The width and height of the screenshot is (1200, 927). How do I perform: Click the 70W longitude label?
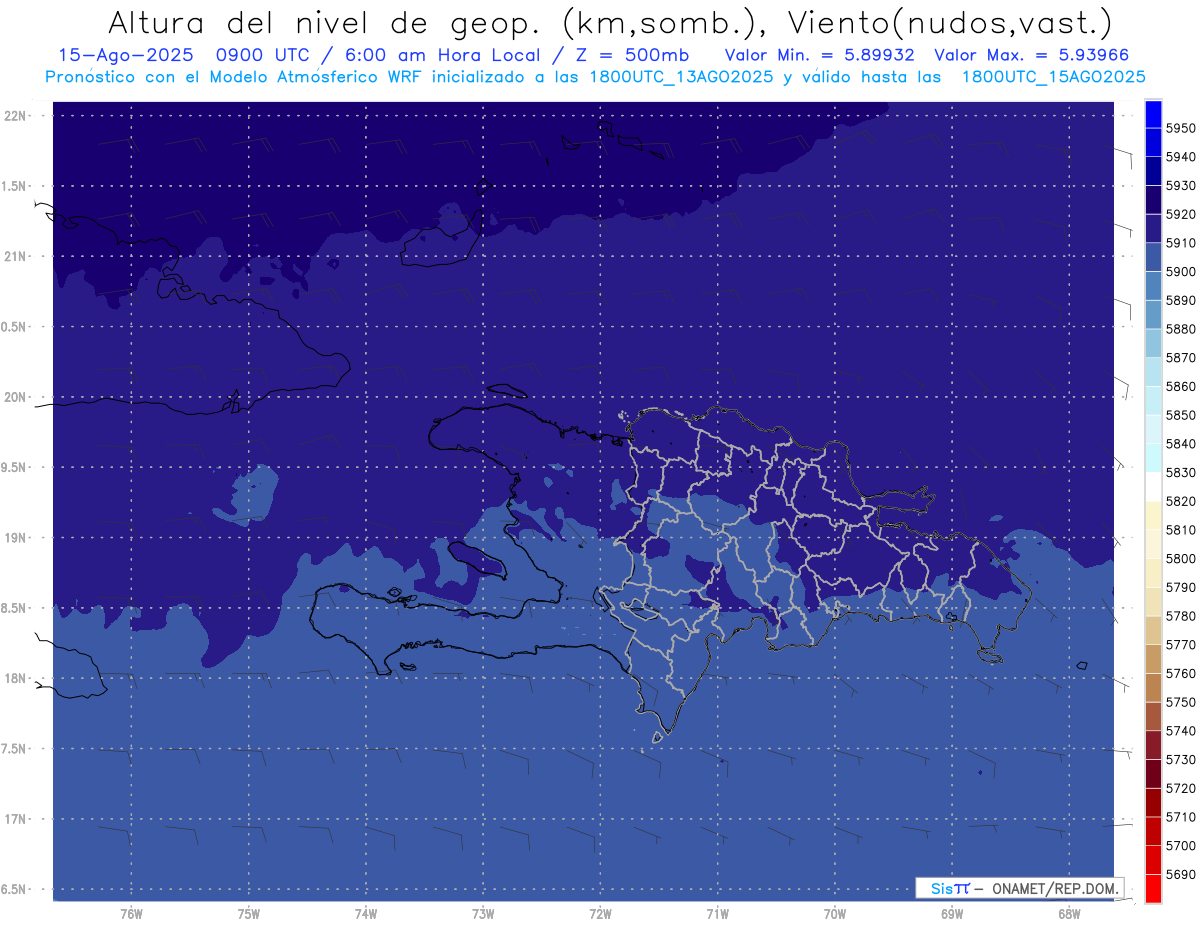(x=834, y=912)
